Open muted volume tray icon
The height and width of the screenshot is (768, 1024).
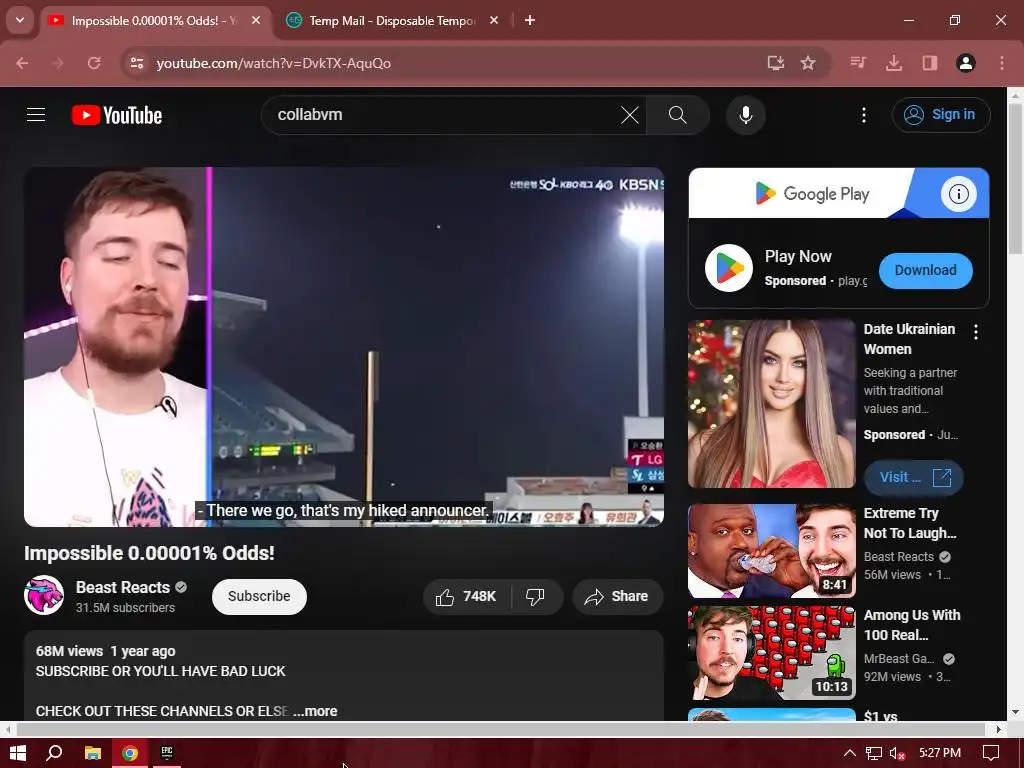coord(897,753)
